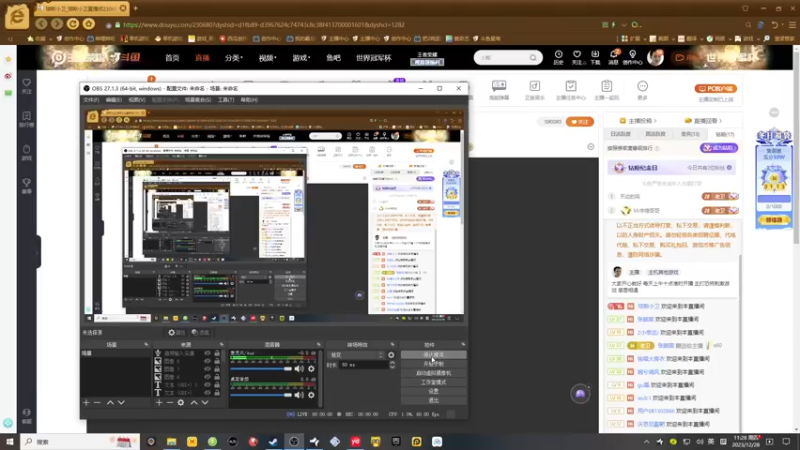The image size is (800, 450).
Task: Adjust 桌面音频 volume slider
Action: (261, 394)
